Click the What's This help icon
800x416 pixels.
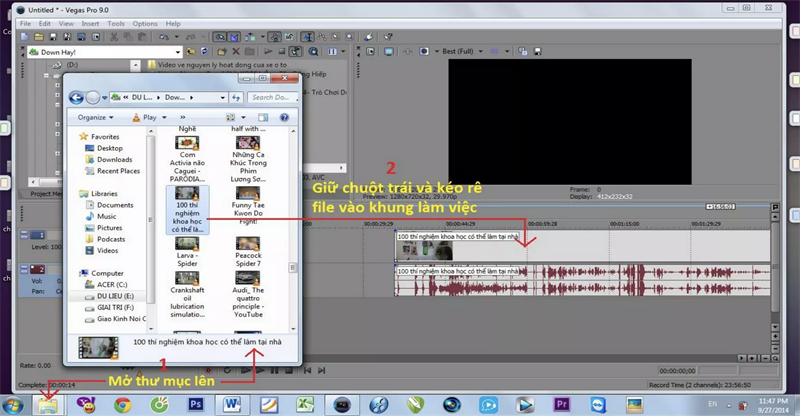[388, 37]
